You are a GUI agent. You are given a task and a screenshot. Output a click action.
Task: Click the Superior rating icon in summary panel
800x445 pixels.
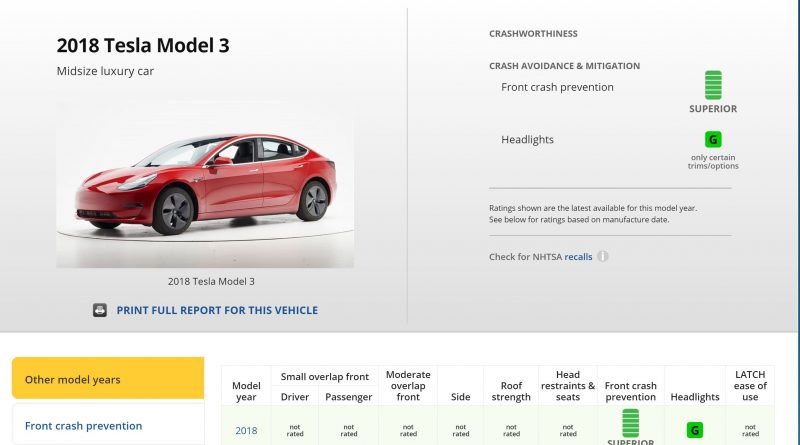pyautogui.click(x=713, y=85)
